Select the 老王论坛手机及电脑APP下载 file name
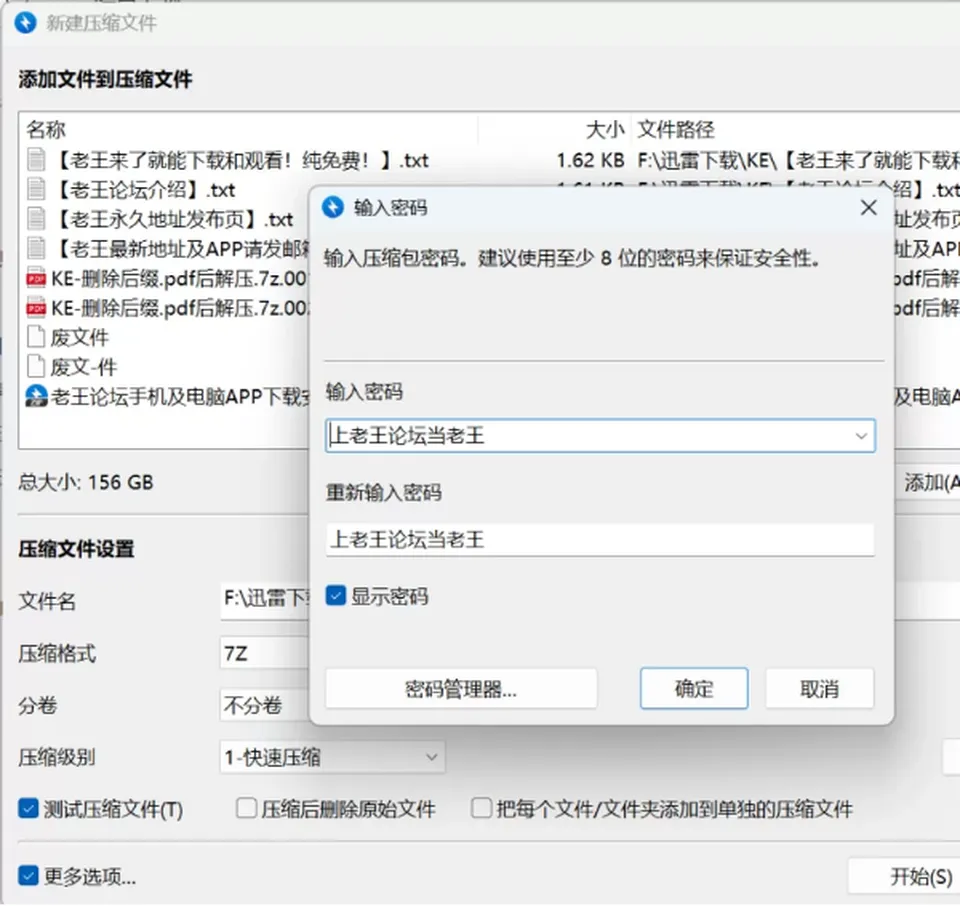This screenshot has height=906, width=960. tap(181, 396)
